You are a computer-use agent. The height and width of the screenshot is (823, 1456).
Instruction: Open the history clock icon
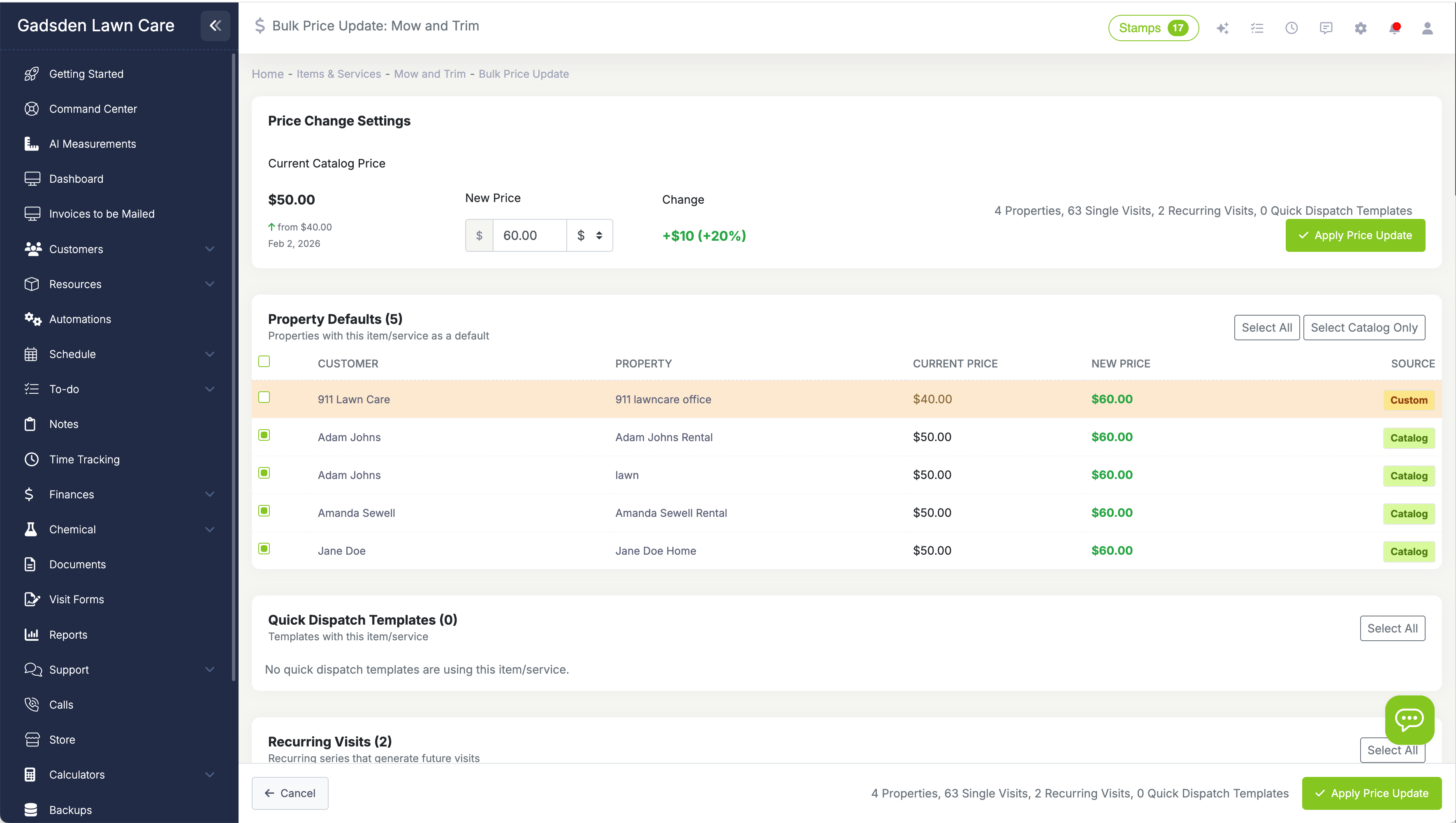[x=1291, y=28]
